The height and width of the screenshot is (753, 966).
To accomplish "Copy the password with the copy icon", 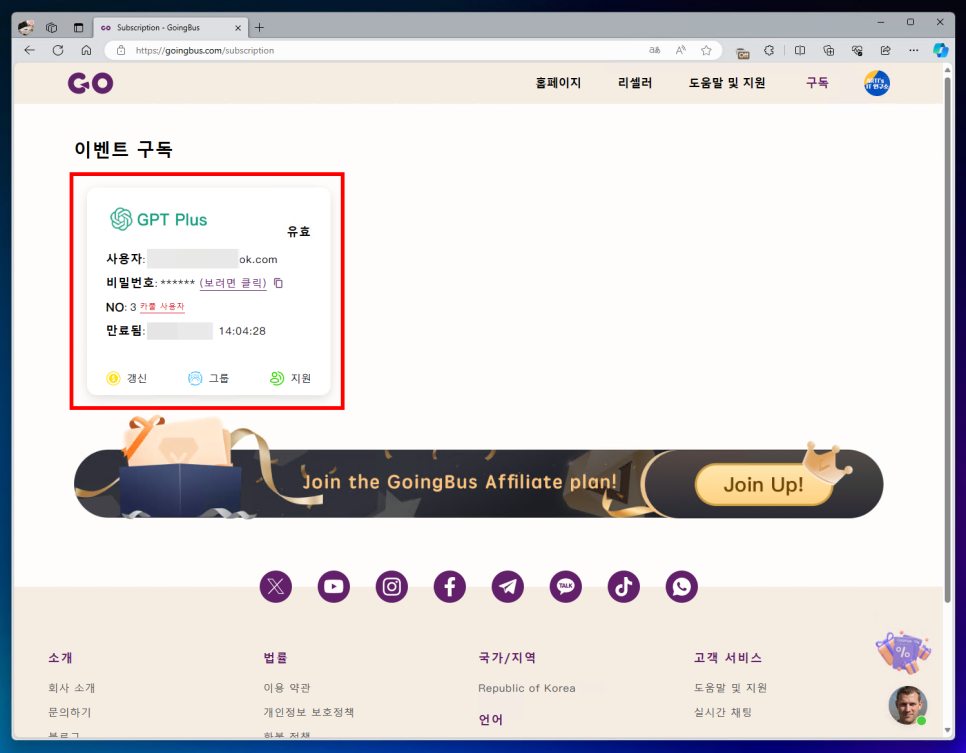I will [278, 283].
